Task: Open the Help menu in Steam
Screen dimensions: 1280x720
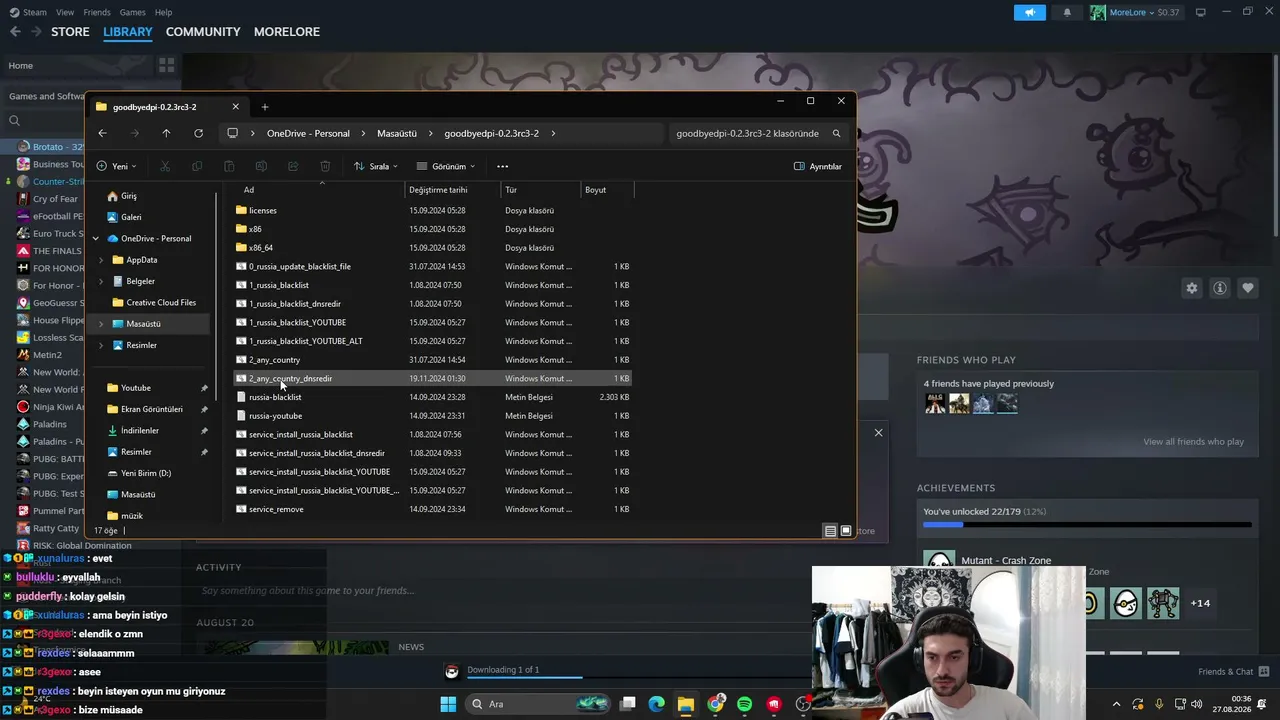Action: (163, 12)
